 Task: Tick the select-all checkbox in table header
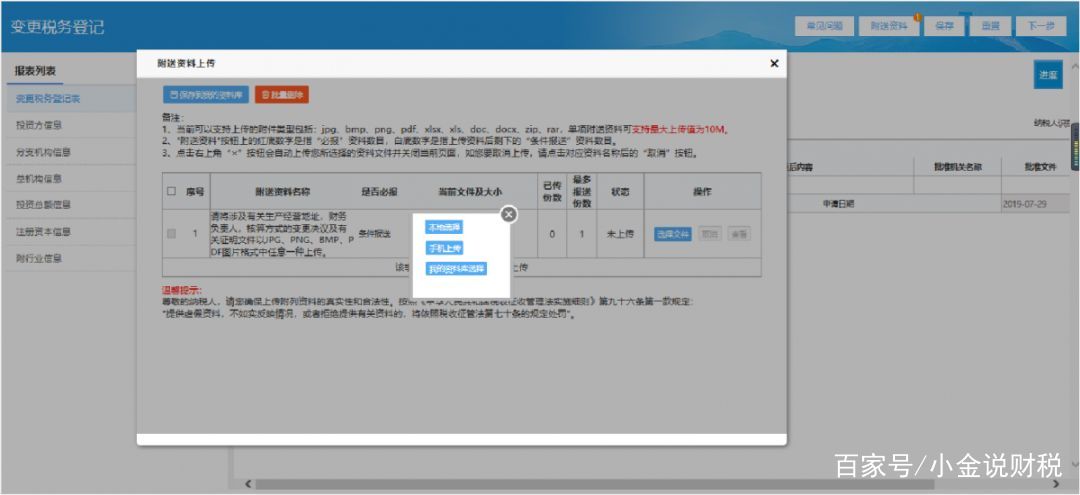(x=172, y=191)
